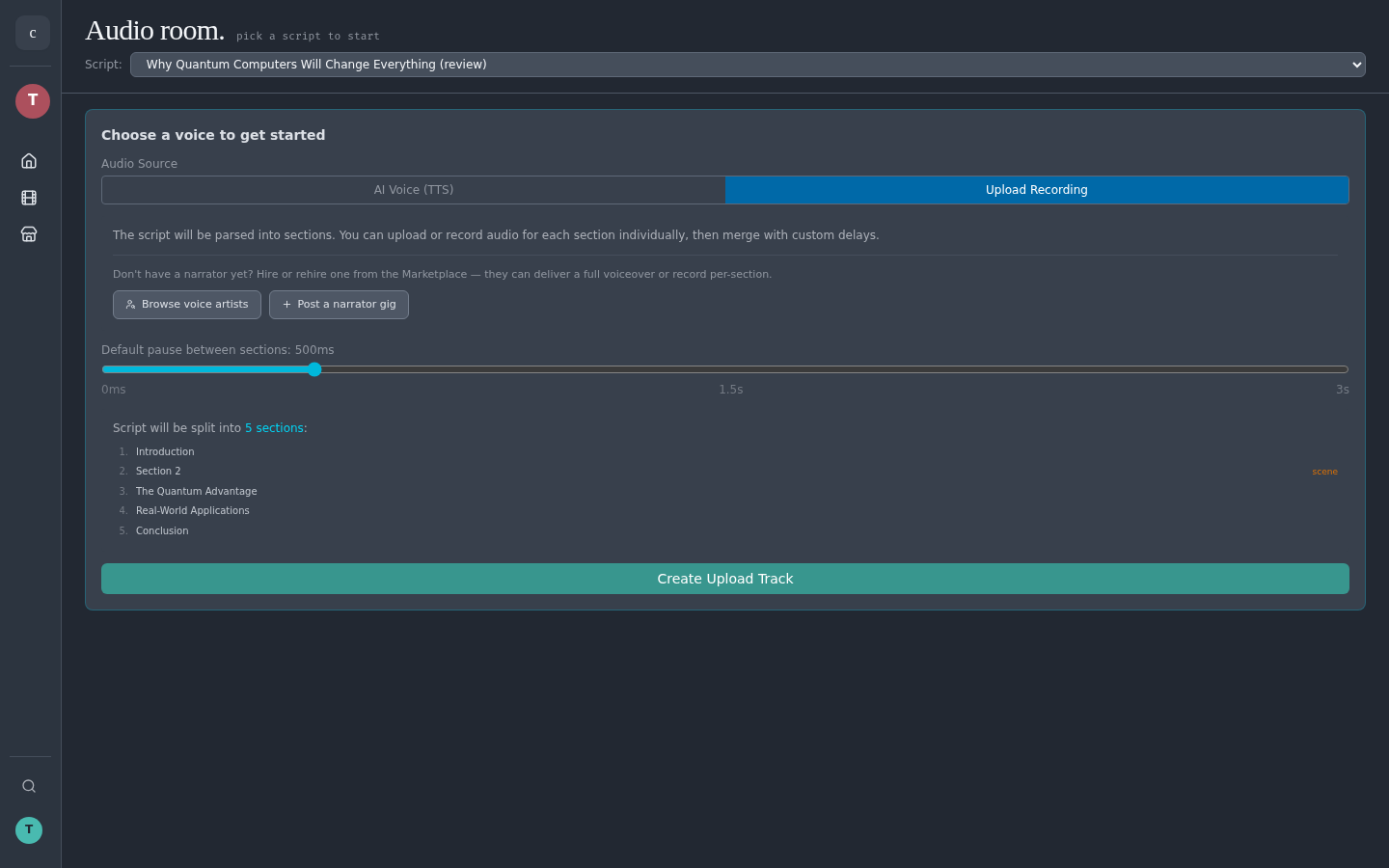Click the pause slider handle
This screenshot has height=868, width=1389.
tap(314, 369)
